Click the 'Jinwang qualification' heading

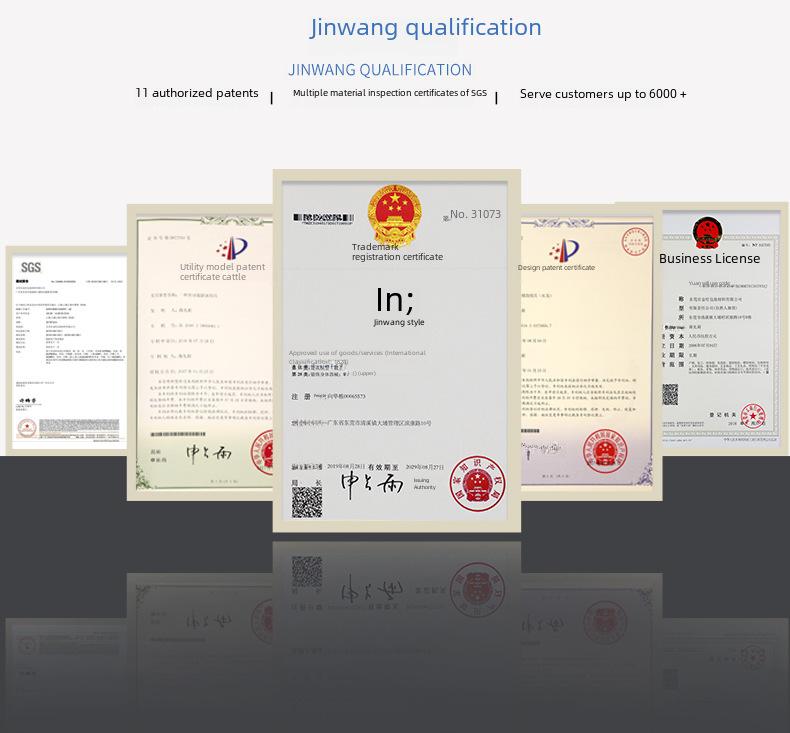point(426,27)
